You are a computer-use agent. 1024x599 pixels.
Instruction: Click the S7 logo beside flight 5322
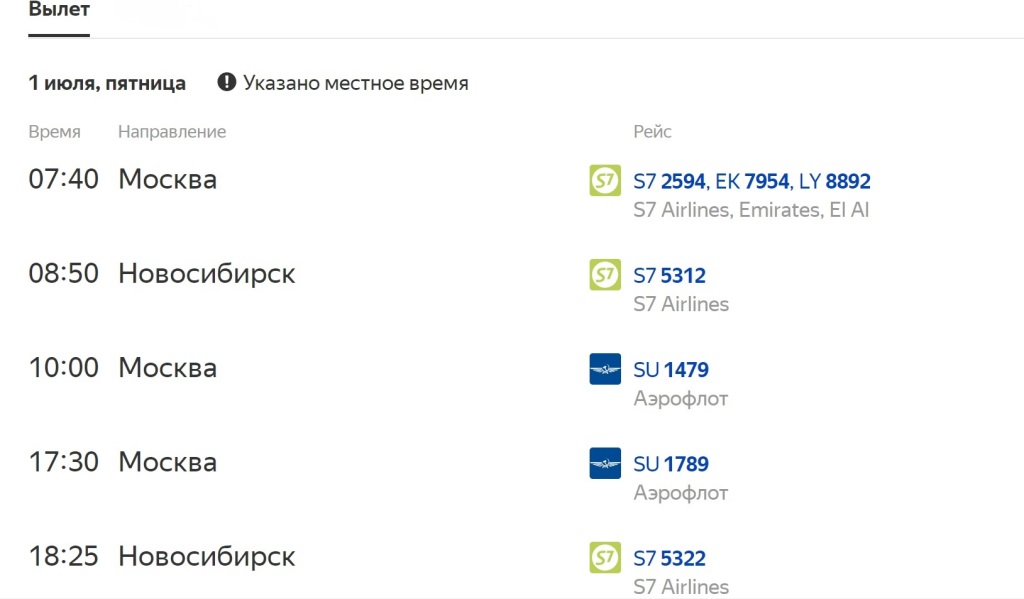coord(605,557)
